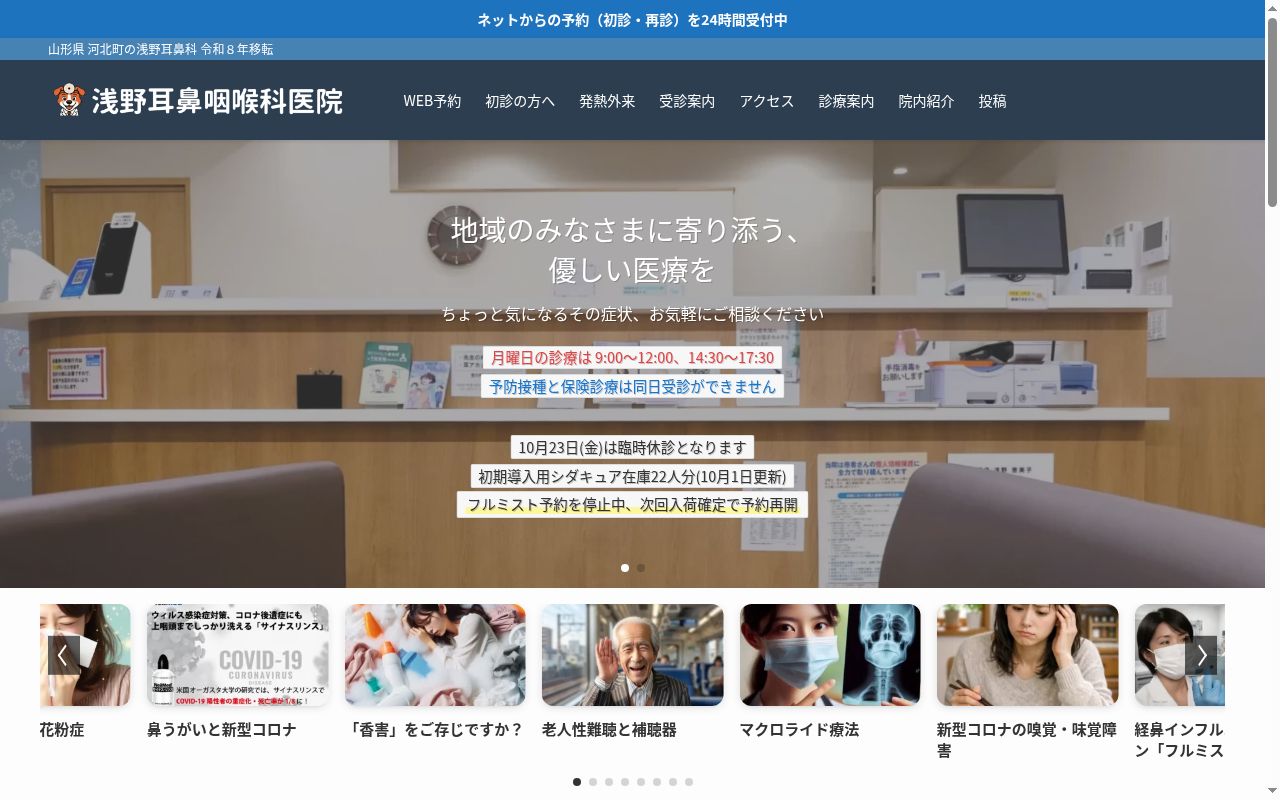Click the 月曜日の診療 hours notice
The width and height of the screenshot is (1280, 800).
[632, 357]
